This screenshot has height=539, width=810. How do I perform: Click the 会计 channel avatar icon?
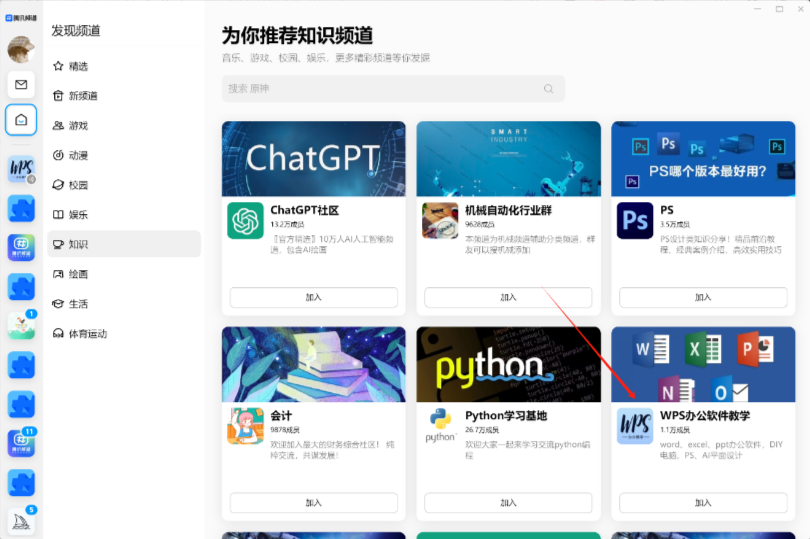(245, 426)
